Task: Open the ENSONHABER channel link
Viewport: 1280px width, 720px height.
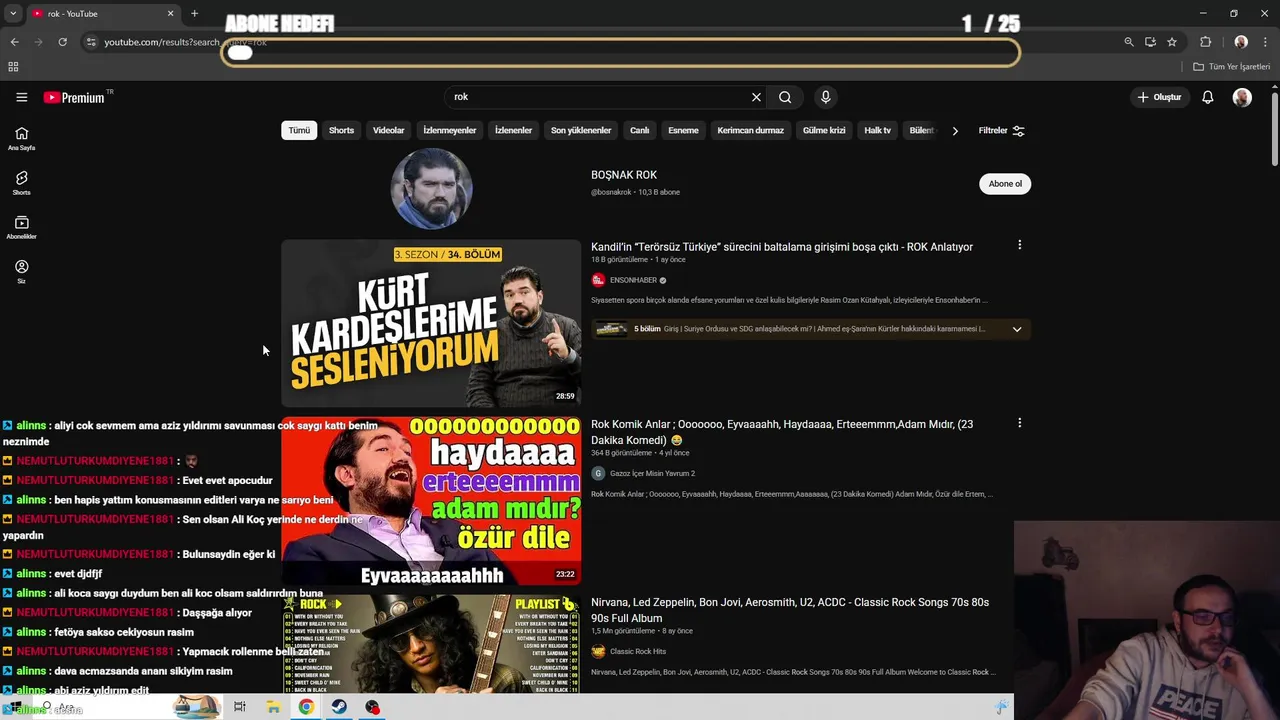Action: 633,280
